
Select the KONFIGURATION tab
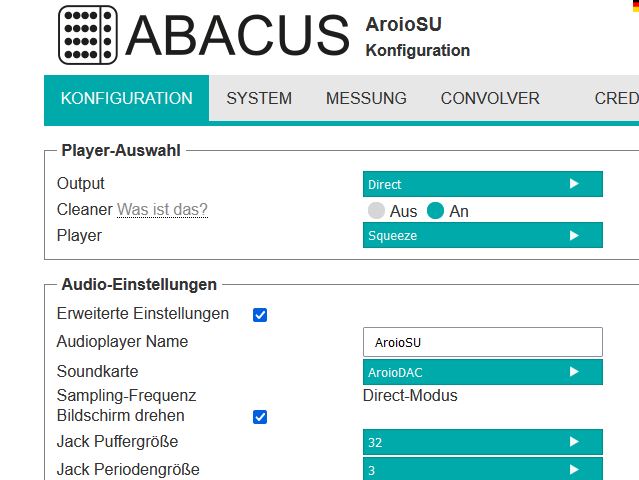click(x=127, y=98)
